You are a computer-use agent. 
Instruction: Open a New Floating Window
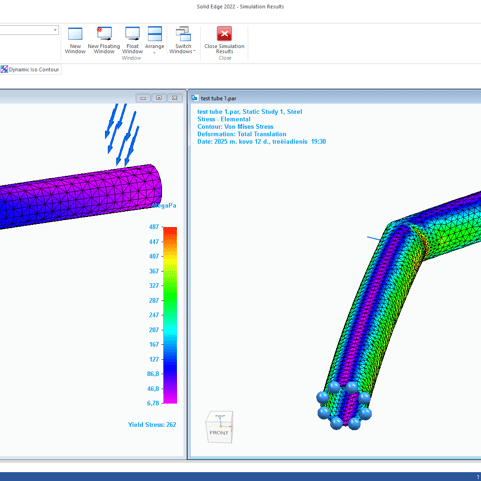(104, 40)
